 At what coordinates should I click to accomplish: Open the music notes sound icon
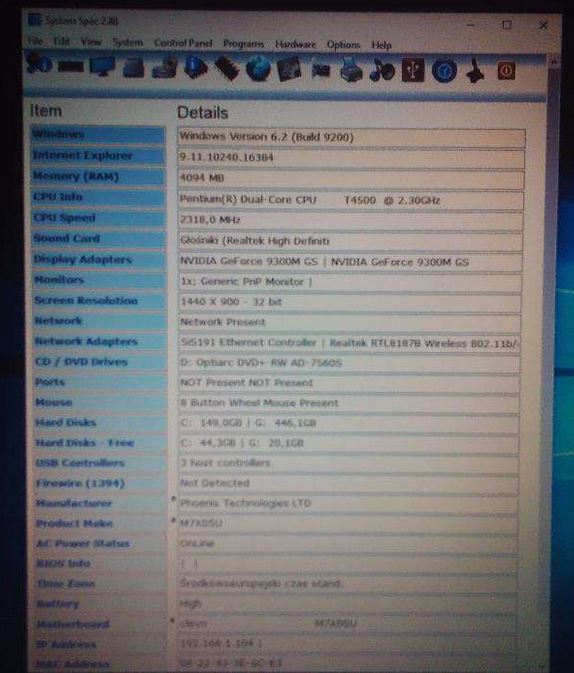[x=382, y=71]
